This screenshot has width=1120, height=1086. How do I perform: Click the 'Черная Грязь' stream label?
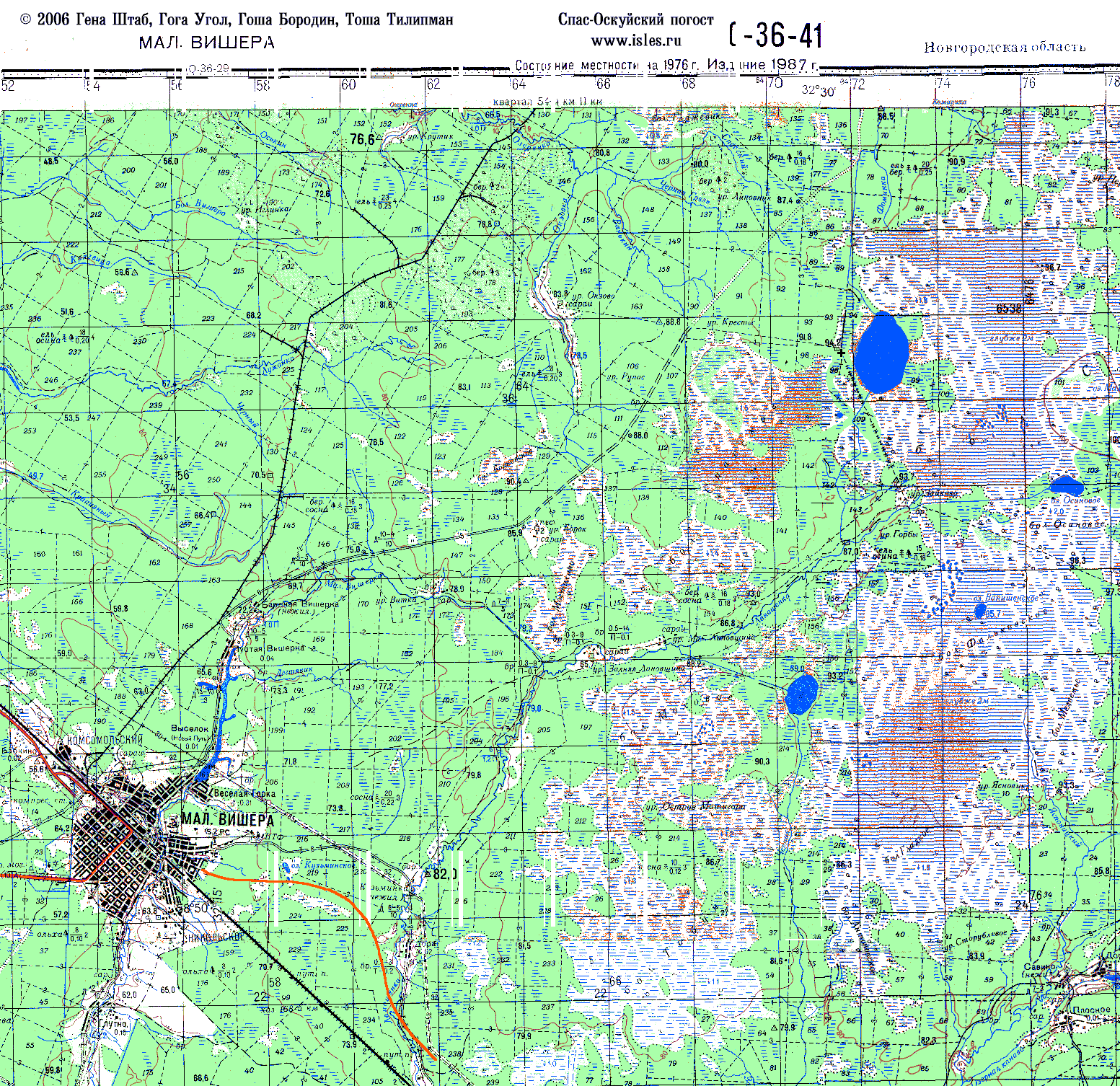(685, 193)
